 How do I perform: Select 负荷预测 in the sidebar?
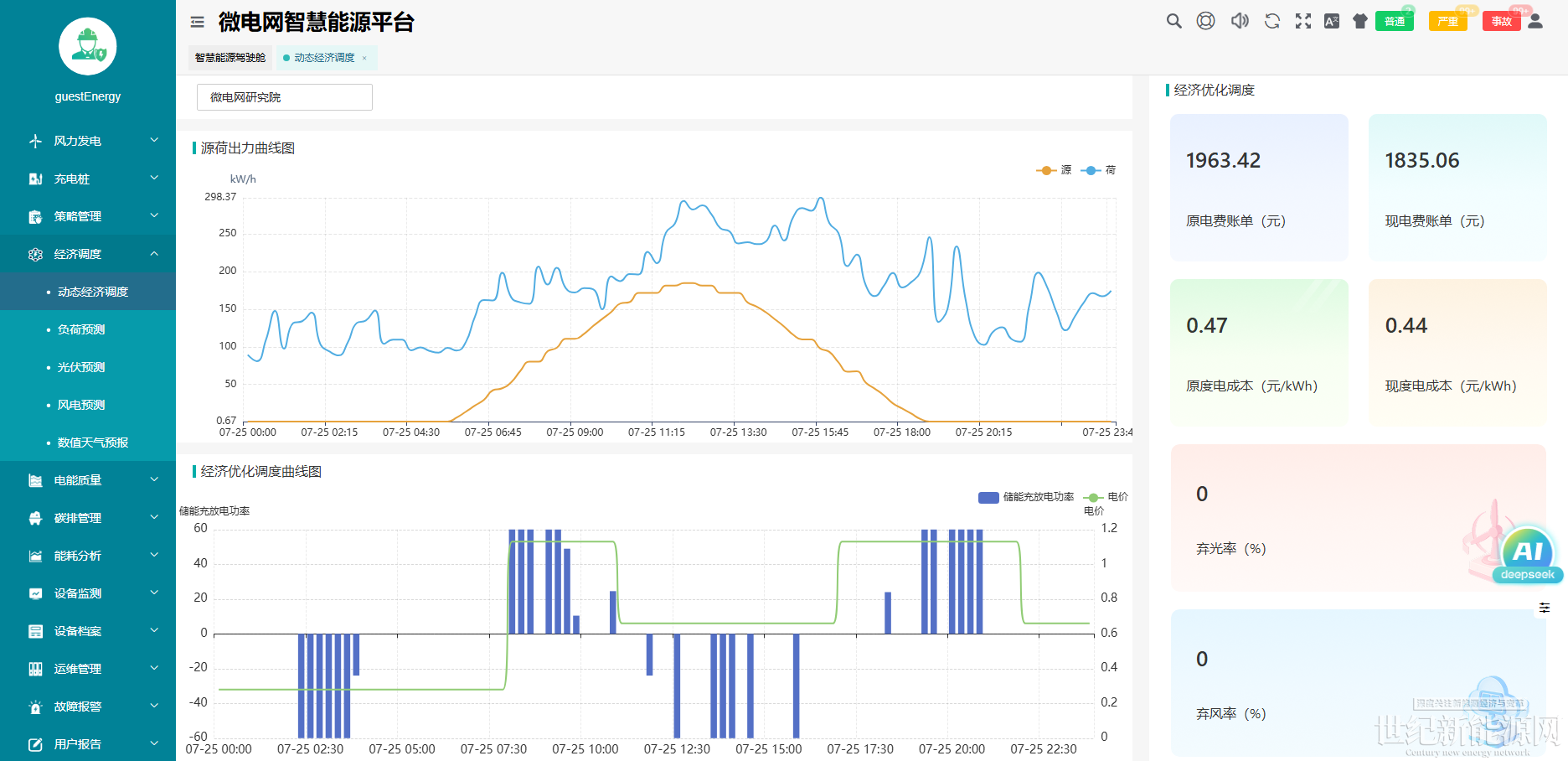(81, 329)
